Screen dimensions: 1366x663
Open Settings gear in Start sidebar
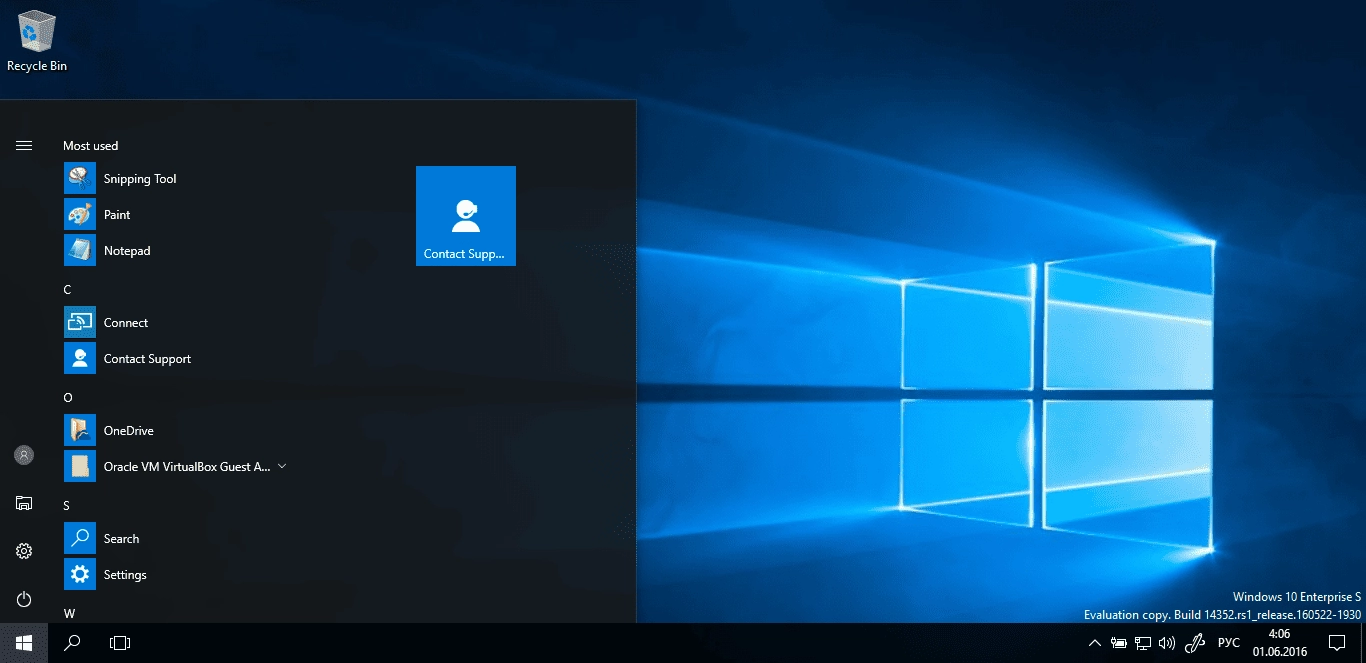(24, 551)
